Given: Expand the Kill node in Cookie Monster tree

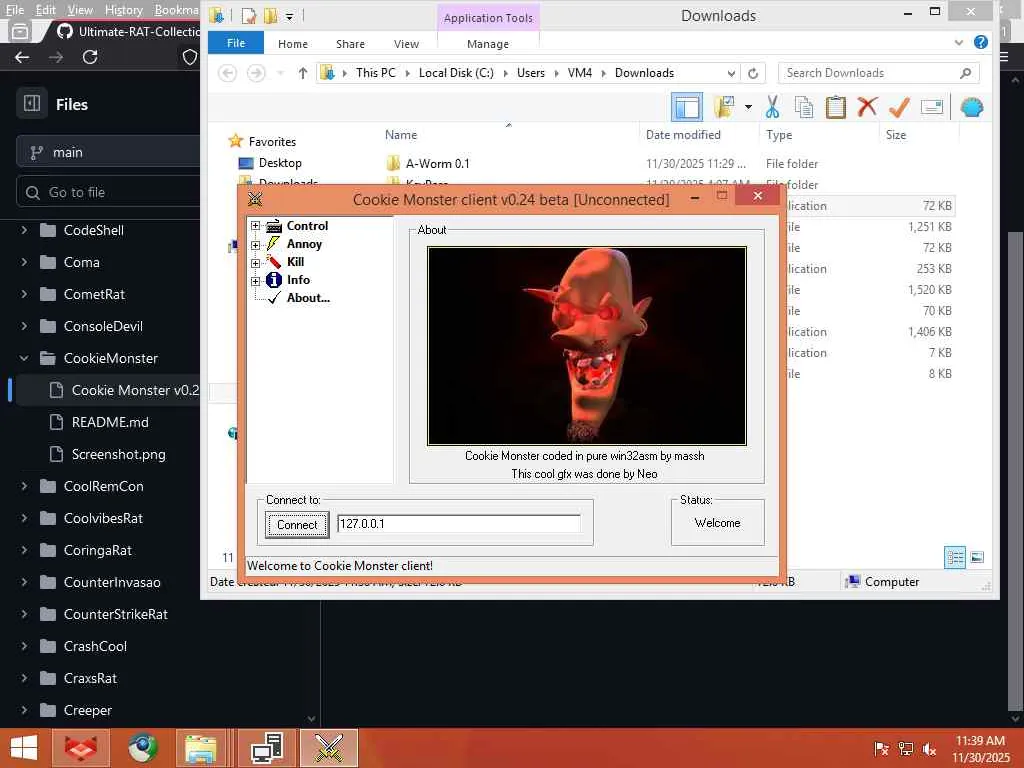Looking at the screenshot, I should pyautogui.click(x=255, y=263).
